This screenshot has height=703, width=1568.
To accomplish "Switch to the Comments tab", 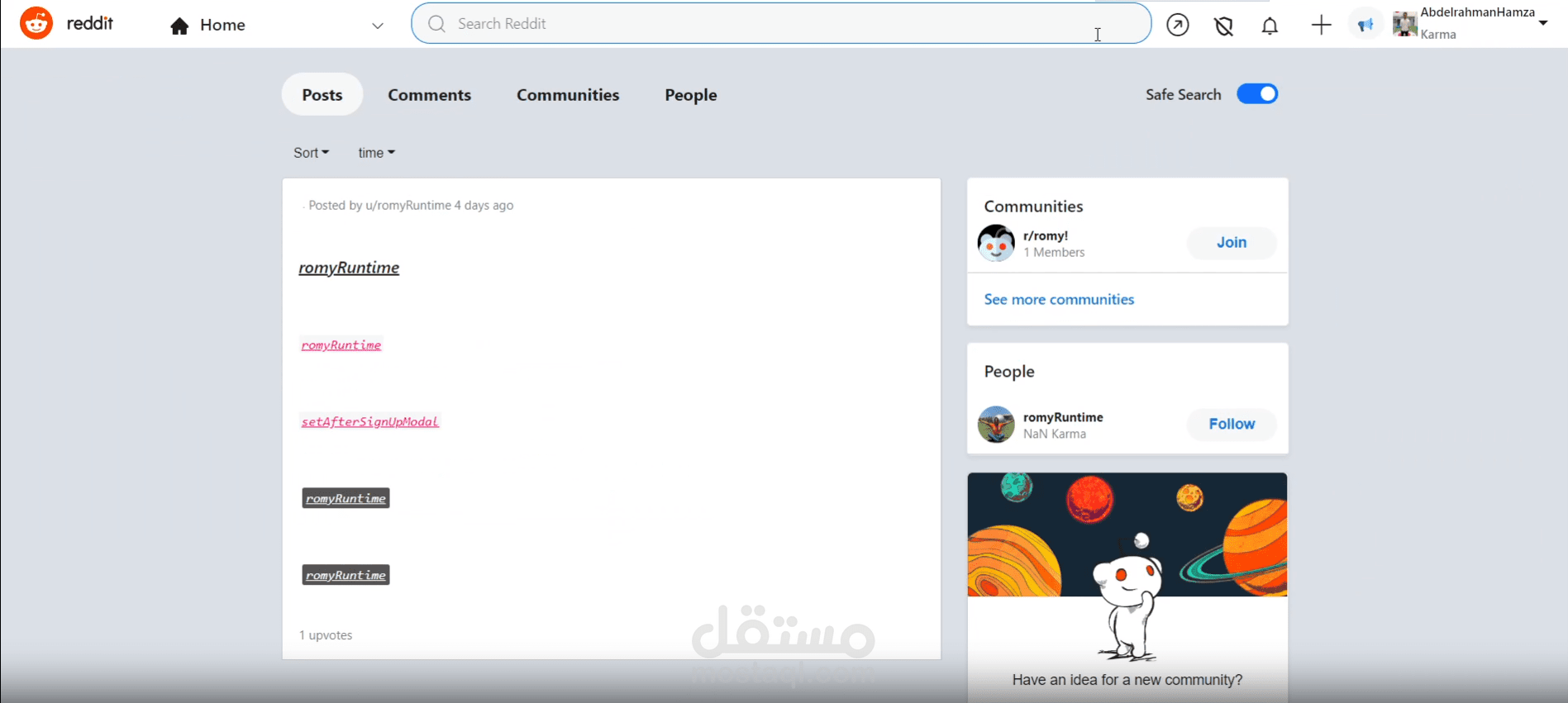I will 430,95.
